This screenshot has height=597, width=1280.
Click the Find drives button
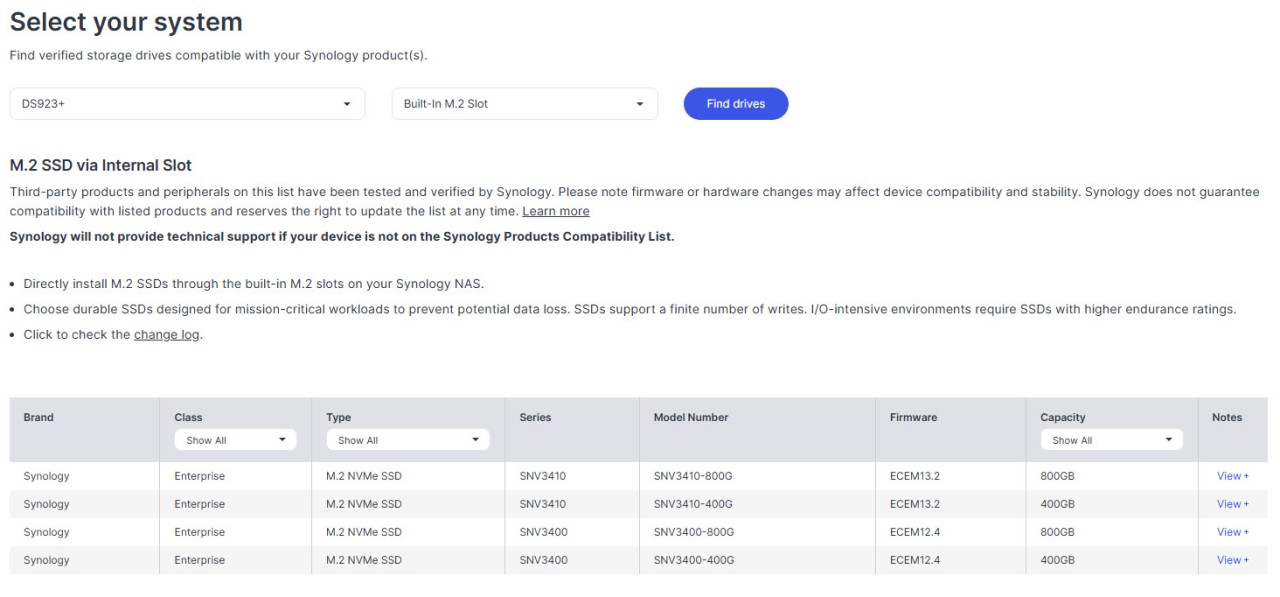point(736,104)
